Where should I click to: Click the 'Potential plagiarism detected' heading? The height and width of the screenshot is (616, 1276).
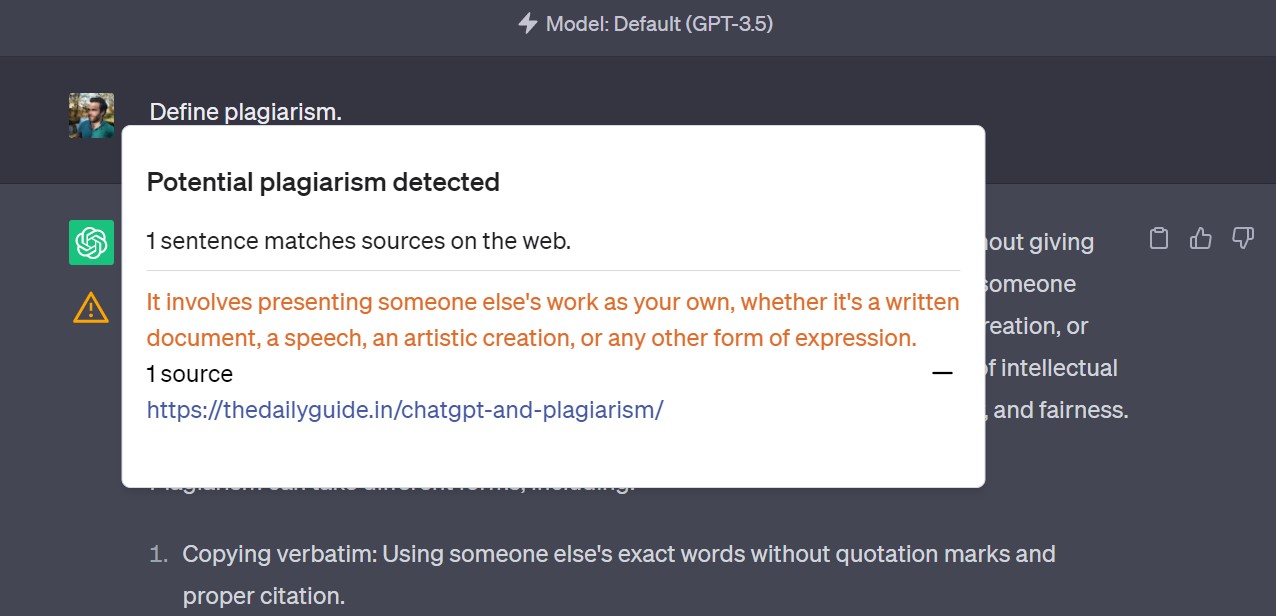pyautogui.click(x=323, y=182)
